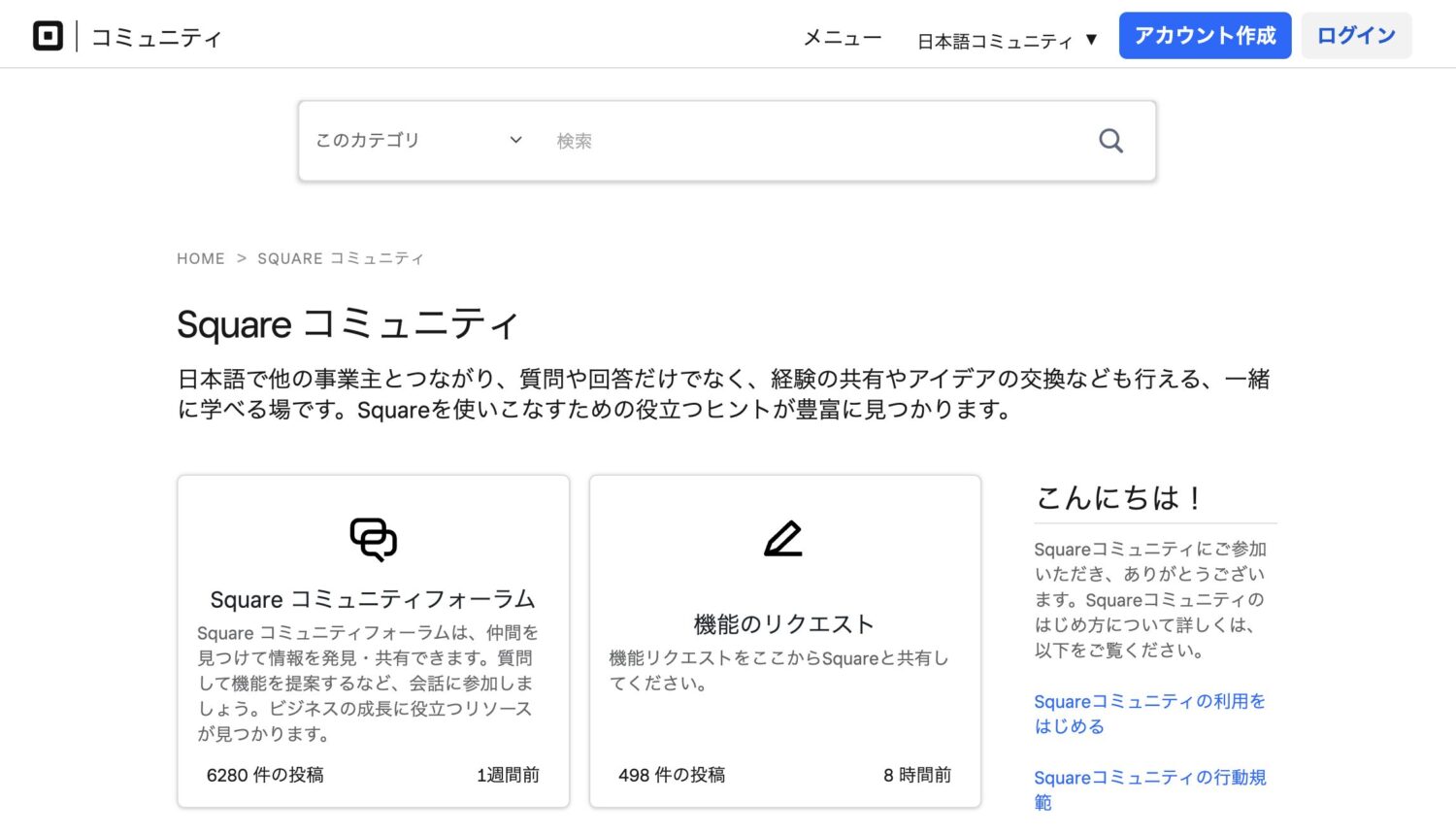Select the magnifying glass search icon
Image resolution: width=1456 pixels, height=836 pixels.
click(1110, 140)
